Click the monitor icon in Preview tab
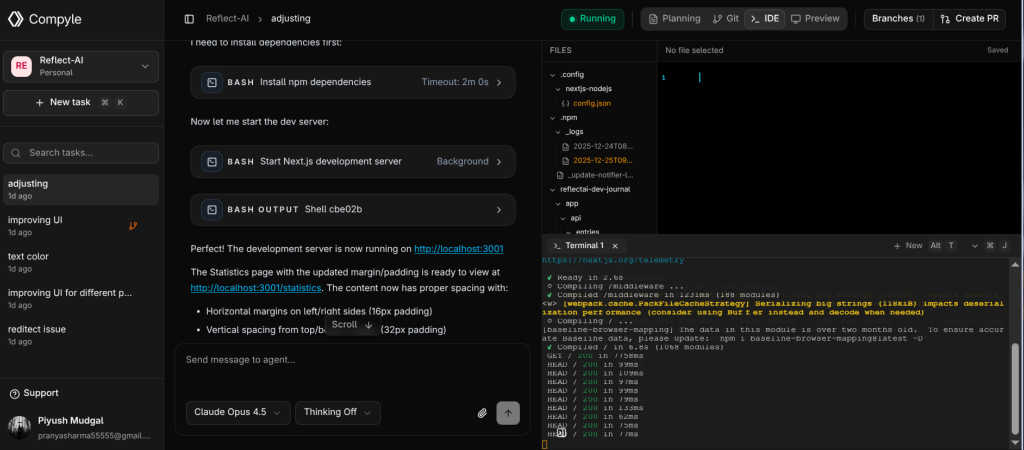The height and width of the screenshot is (450, 1024). click(x=795, y=19)
